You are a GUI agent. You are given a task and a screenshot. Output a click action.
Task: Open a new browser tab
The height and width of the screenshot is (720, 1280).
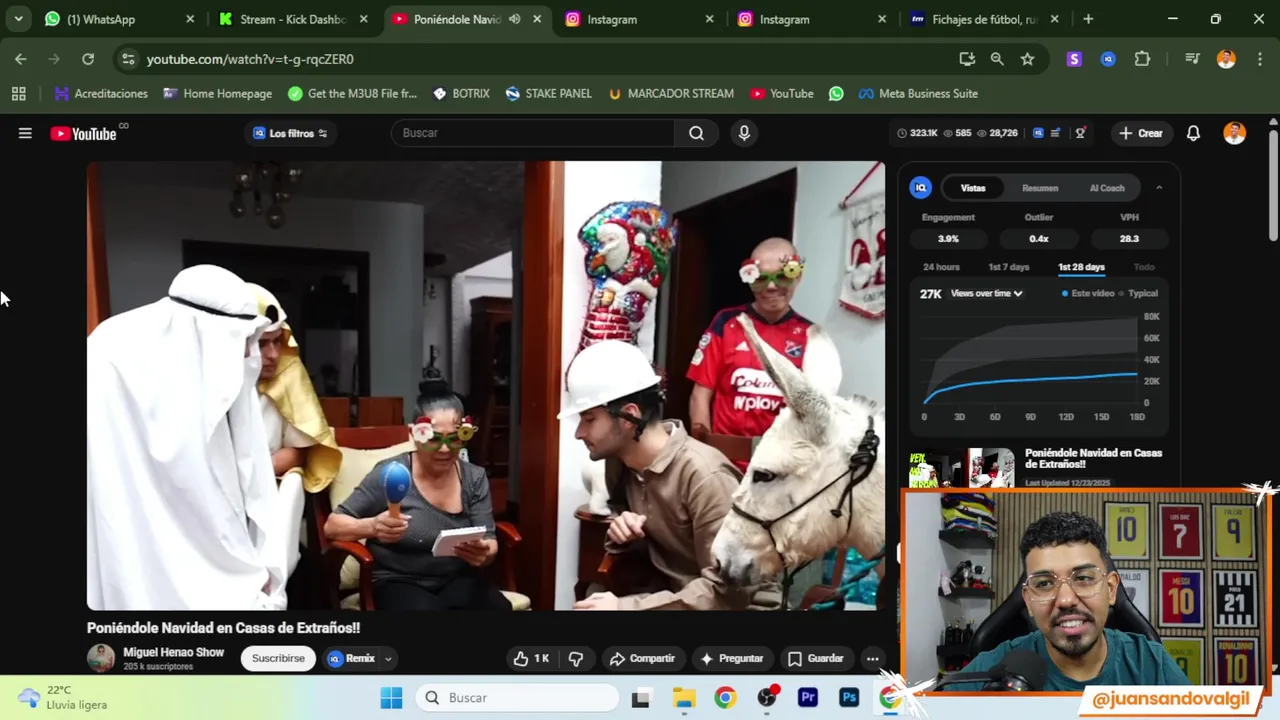tap(1088, 19)
